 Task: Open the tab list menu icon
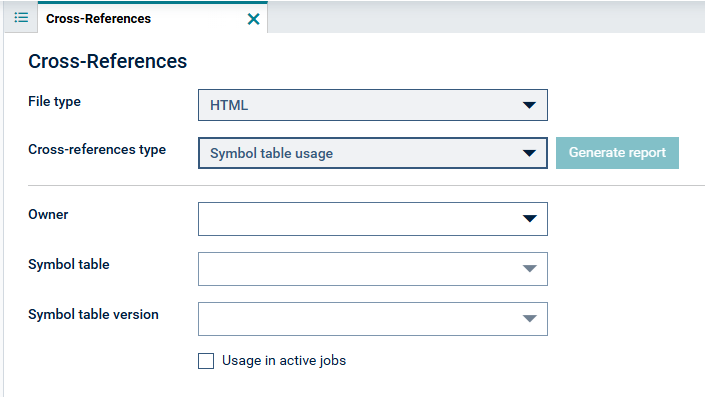pyautogui.click(x=21, y=18)
